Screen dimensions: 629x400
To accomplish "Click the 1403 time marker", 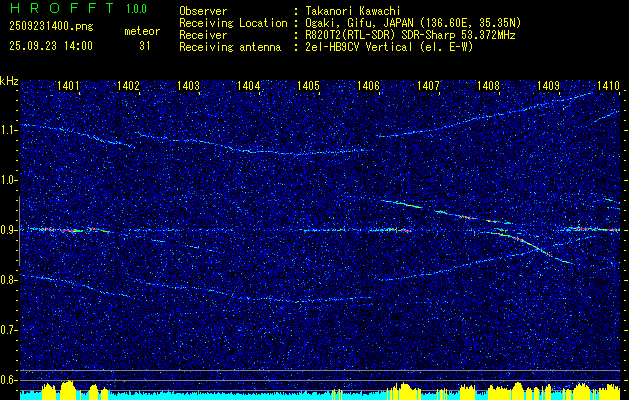I will pyautogui.click(x=188, y=85).
